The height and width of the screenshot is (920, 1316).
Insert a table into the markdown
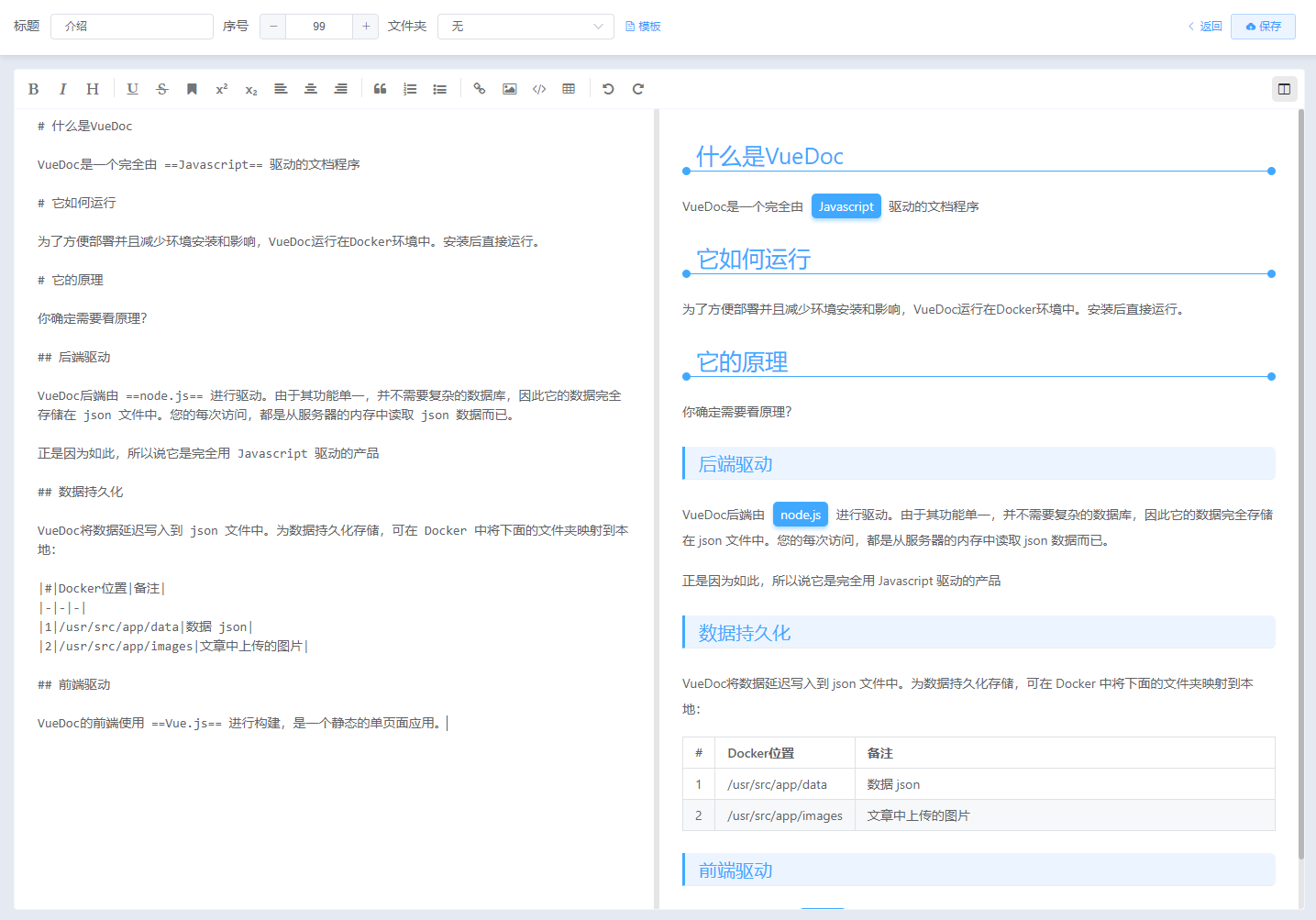[x=569, y=89]
